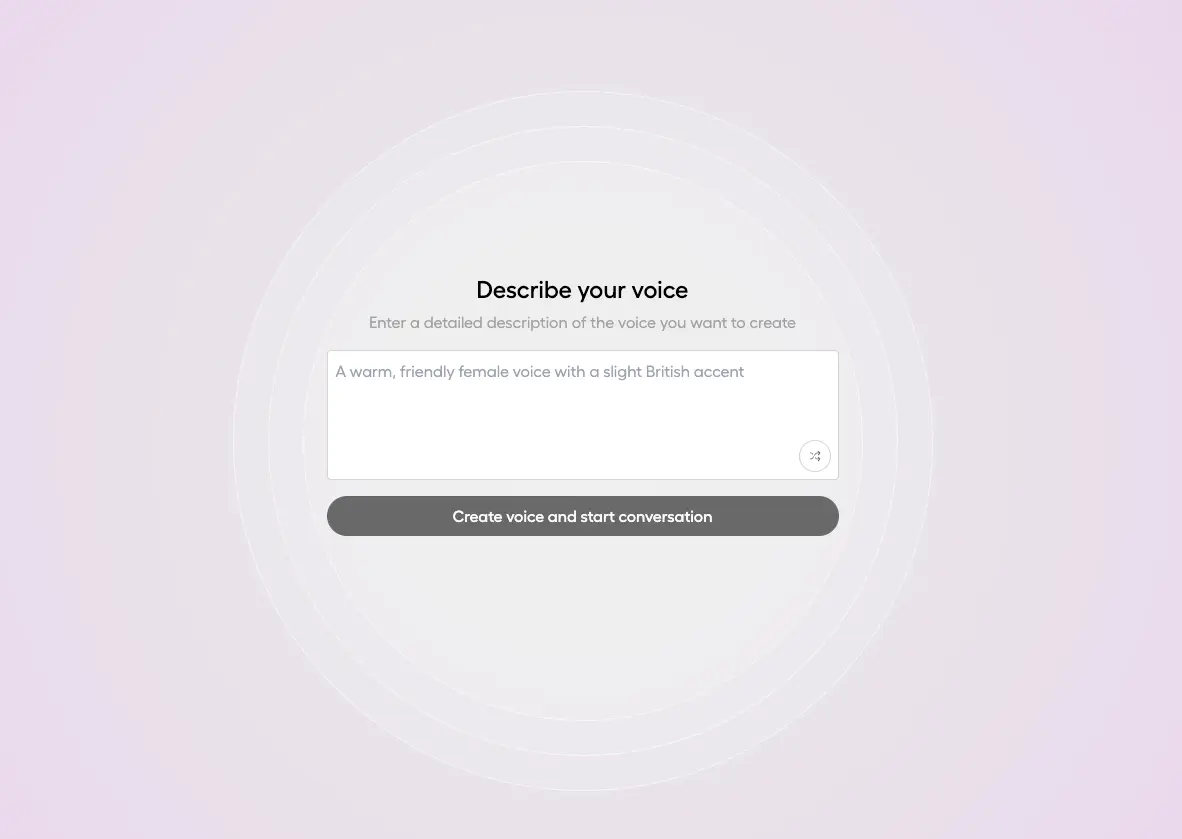Image resolution: width=1182 pixels, height=839 pixels.
Task: Hit the circular shuffle button in textarea
Action: (x=815, y=456)
